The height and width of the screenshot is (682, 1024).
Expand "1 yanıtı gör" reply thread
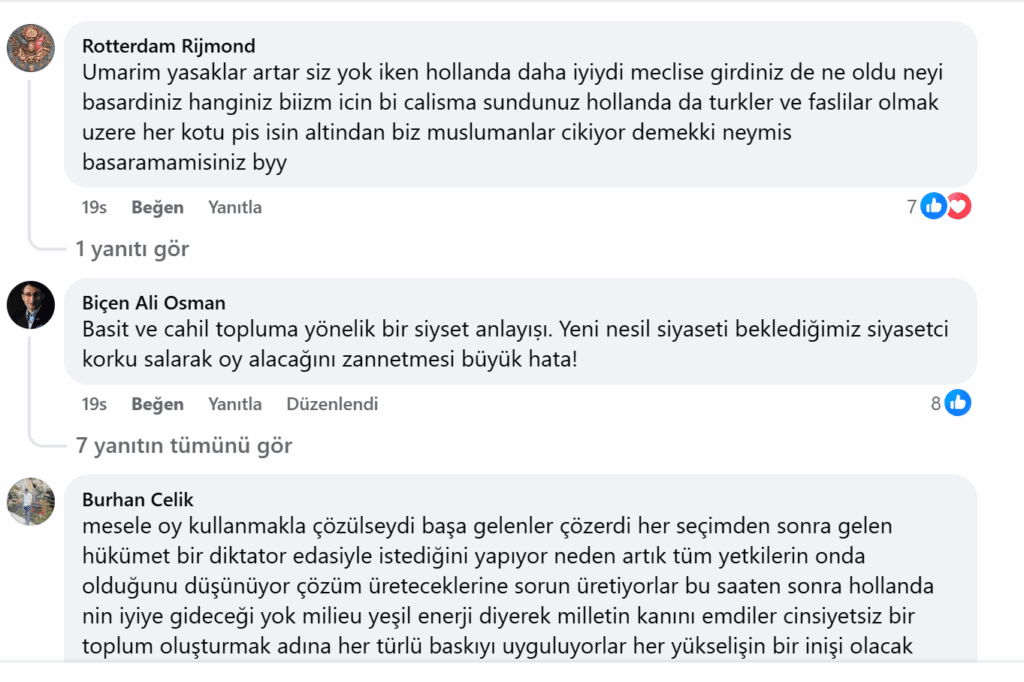coord(132,249)
